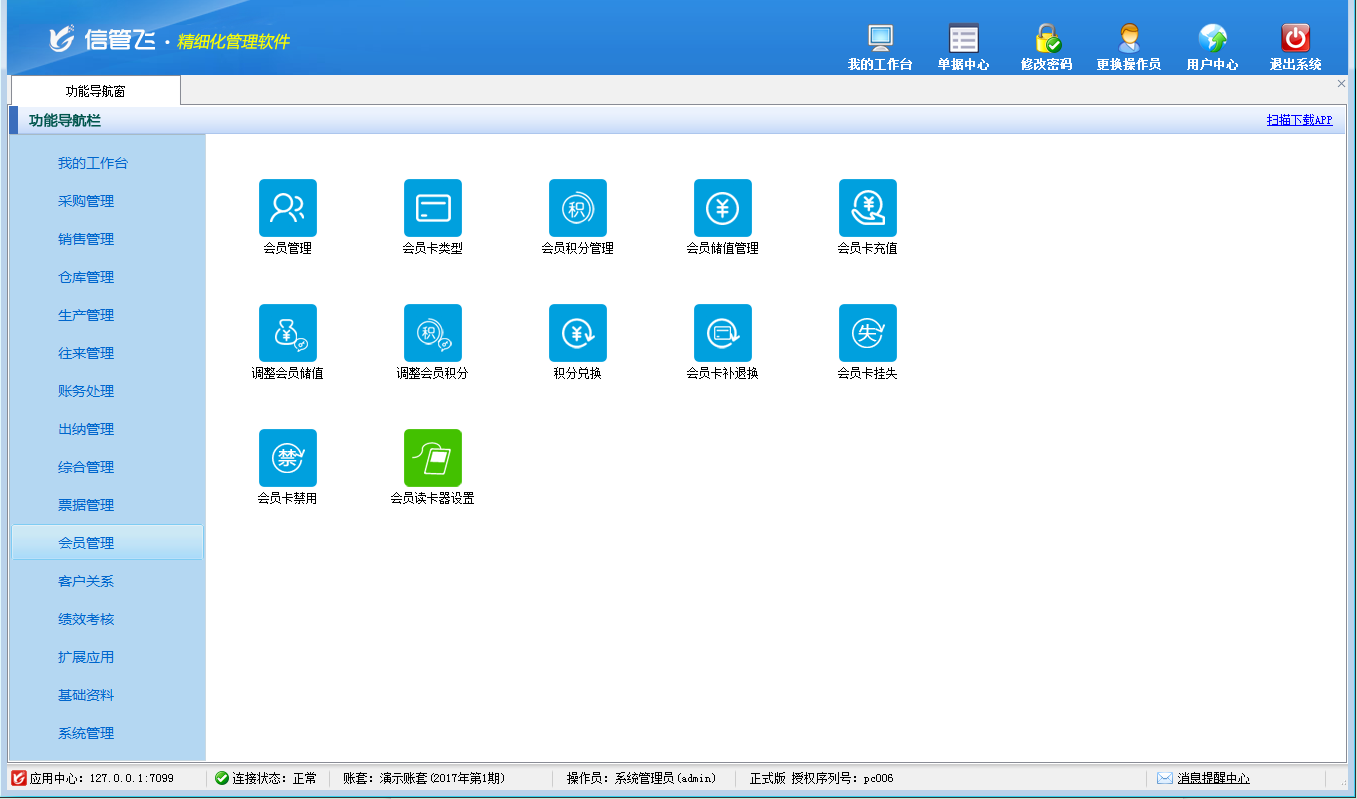
Task: Select 采购管理 in the sidebar
Action: [x=86, y=201]
